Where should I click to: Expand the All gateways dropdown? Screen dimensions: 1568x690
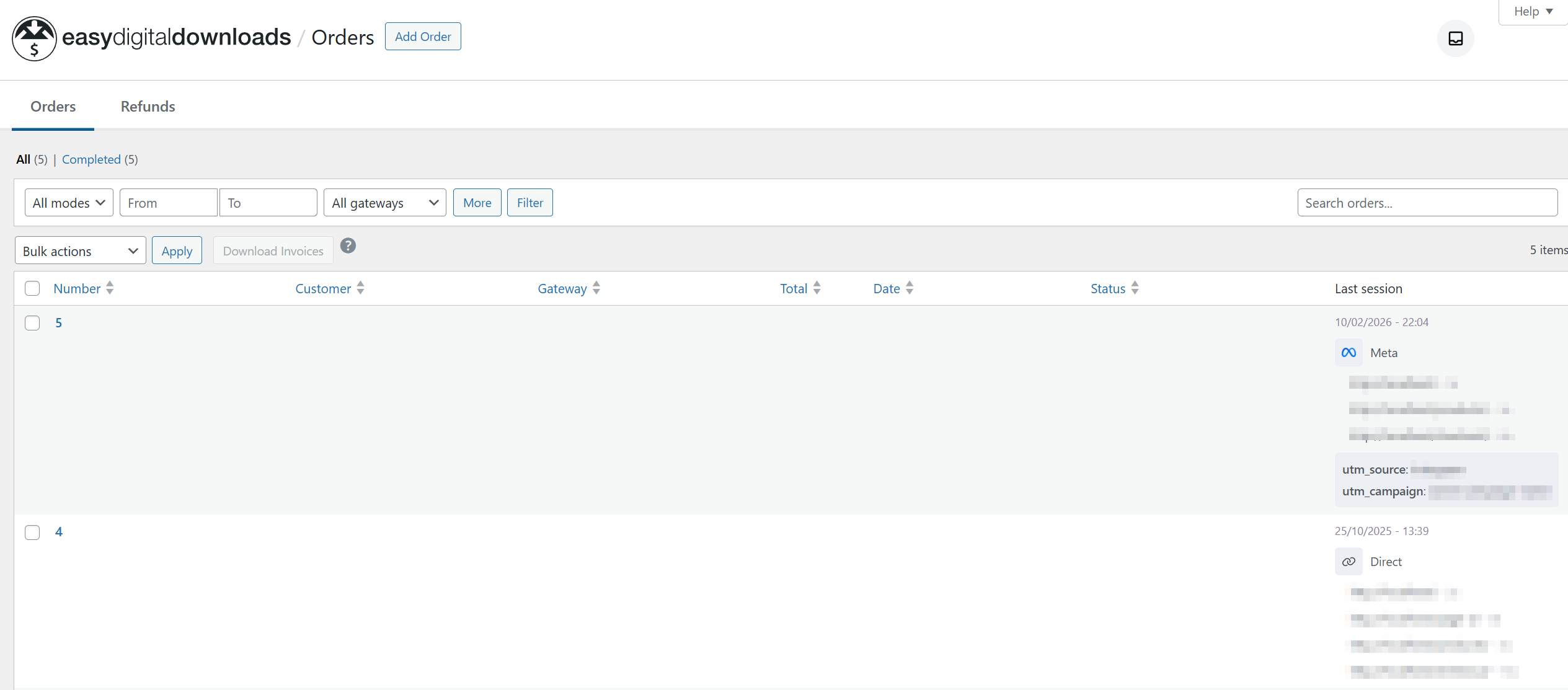point(384,203)
